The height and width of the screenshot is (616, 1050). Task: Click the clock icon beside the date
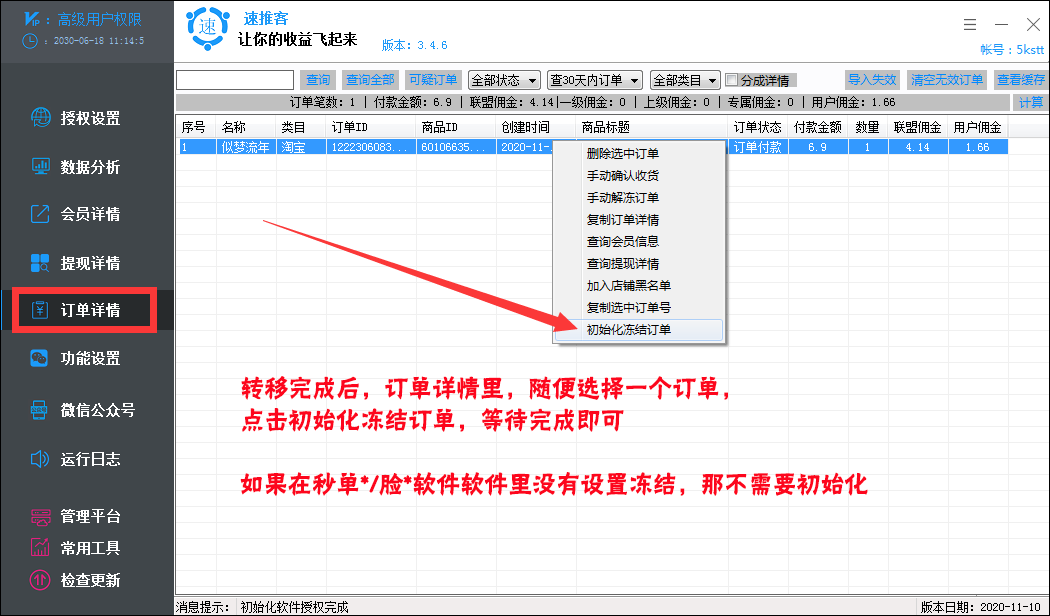[30, 40]
